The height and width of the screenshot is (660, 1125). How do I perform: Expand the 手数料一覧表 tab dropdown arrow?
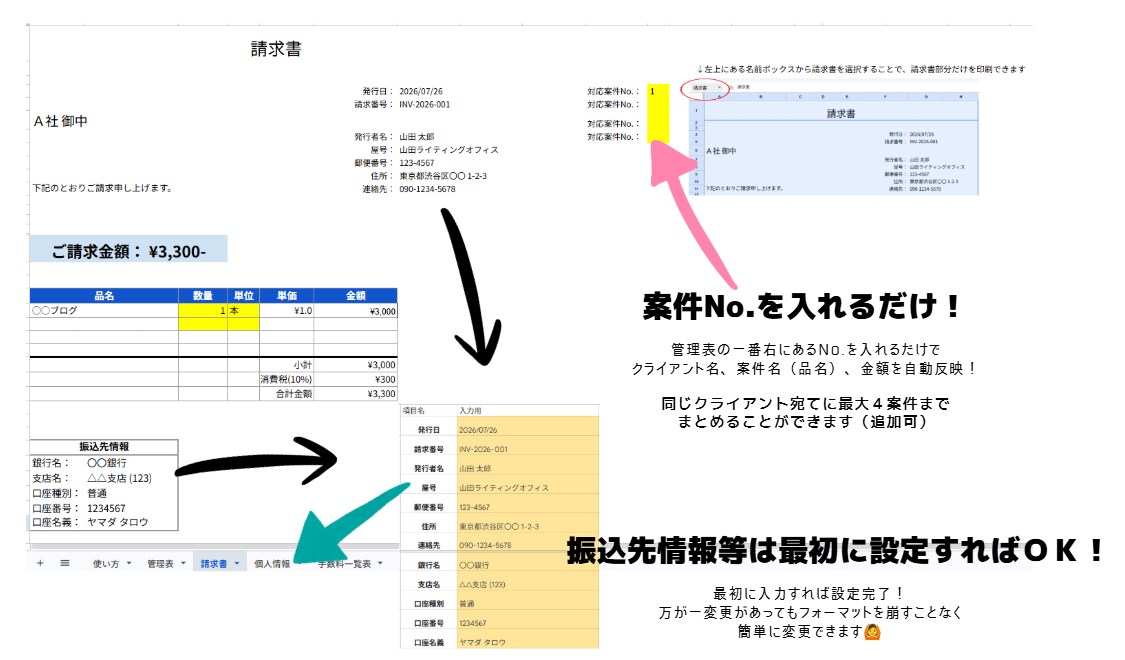(x=380, y=563)
